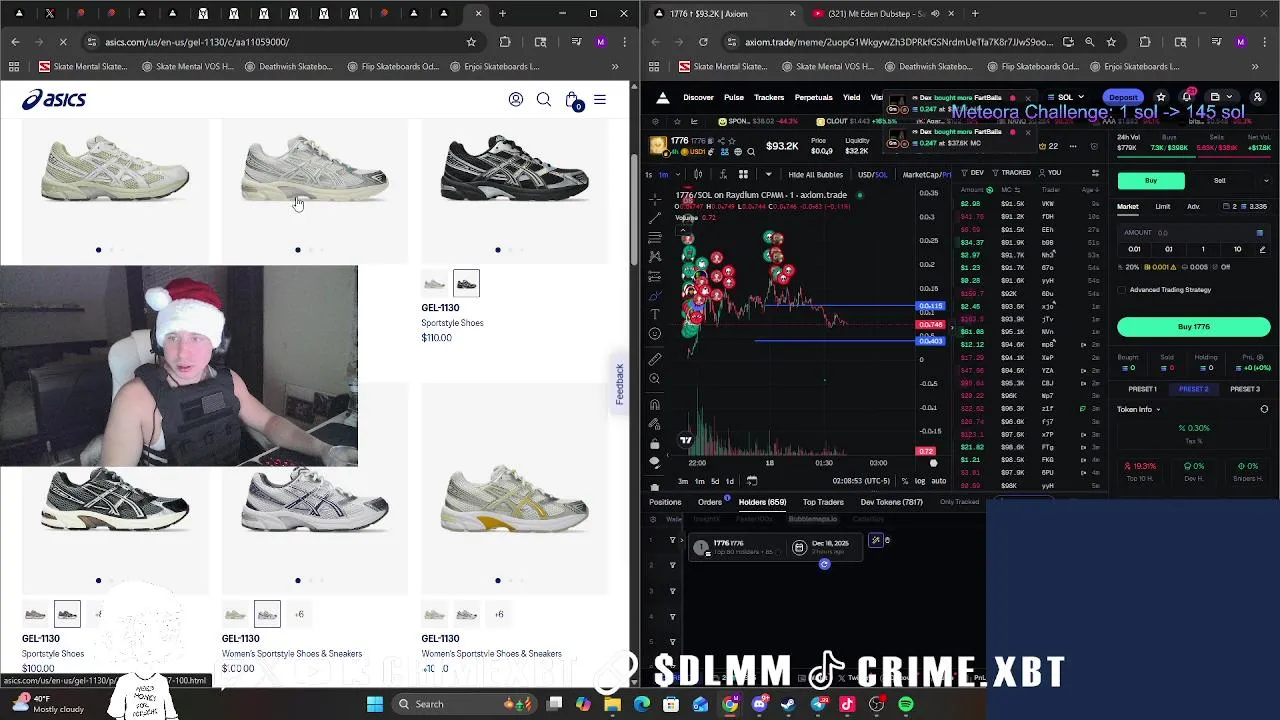Bookmark the ASICS page with the star

click(x=471, y=42)
